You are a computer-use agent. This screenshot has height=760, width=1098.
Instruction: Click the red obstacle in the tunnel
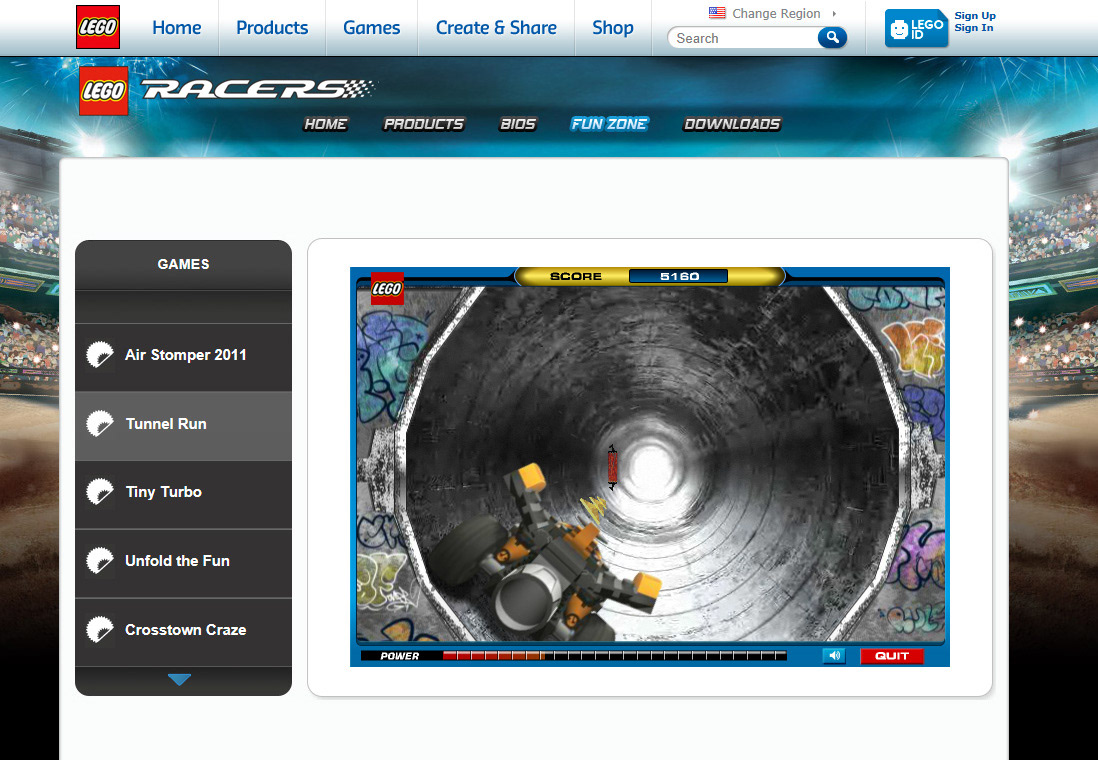(x=612, y=467)
